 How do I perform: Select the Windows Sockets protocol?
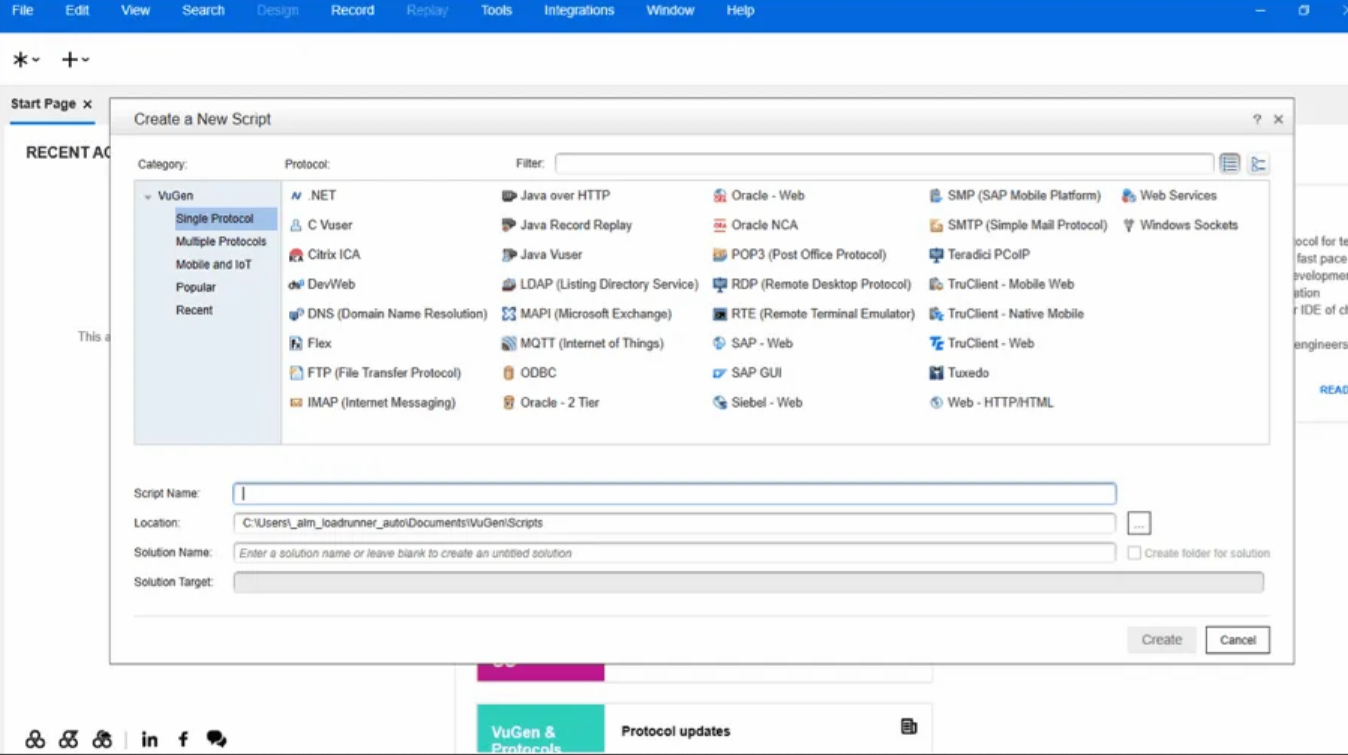coord(1180,225)
